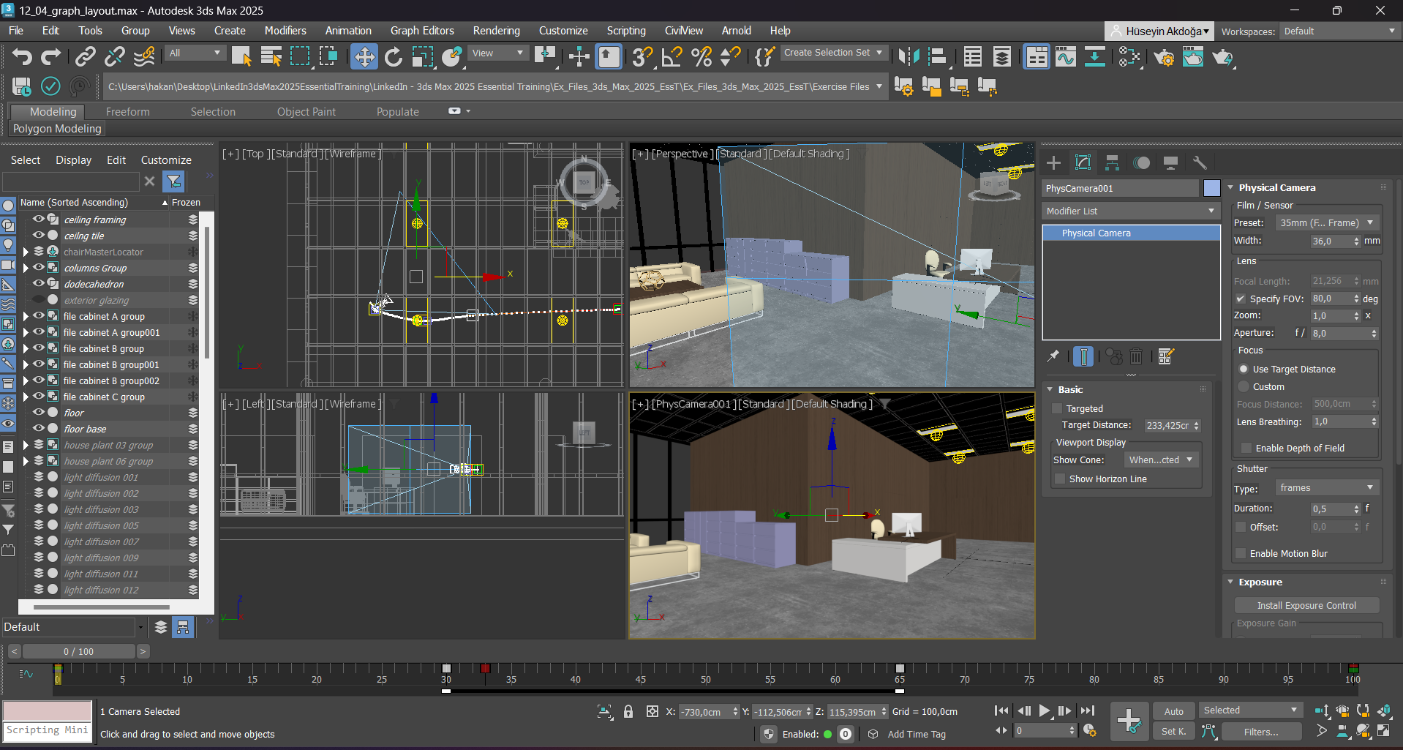Open the Show Cone dropdown
This screenshot has width=1403, height=750.
click(1160, 460)
